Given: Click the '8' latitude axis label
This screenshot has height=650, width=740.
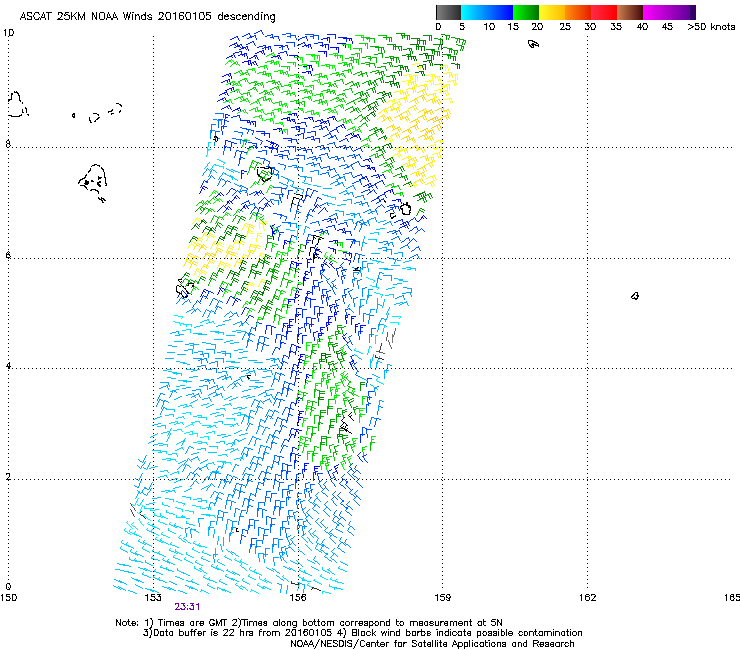Looking at the screenshot, I should (x=8, y=144).
